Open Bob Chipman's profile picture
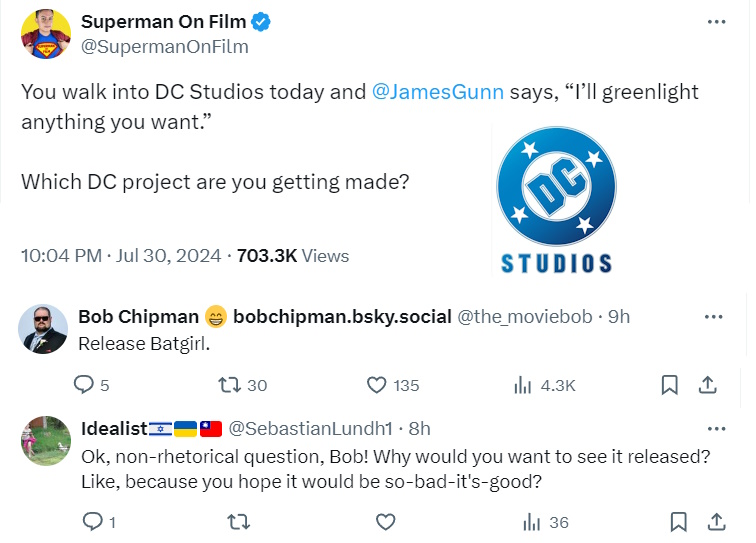Image resolution: width=756 pixels, height=543 pixels. 43,330
